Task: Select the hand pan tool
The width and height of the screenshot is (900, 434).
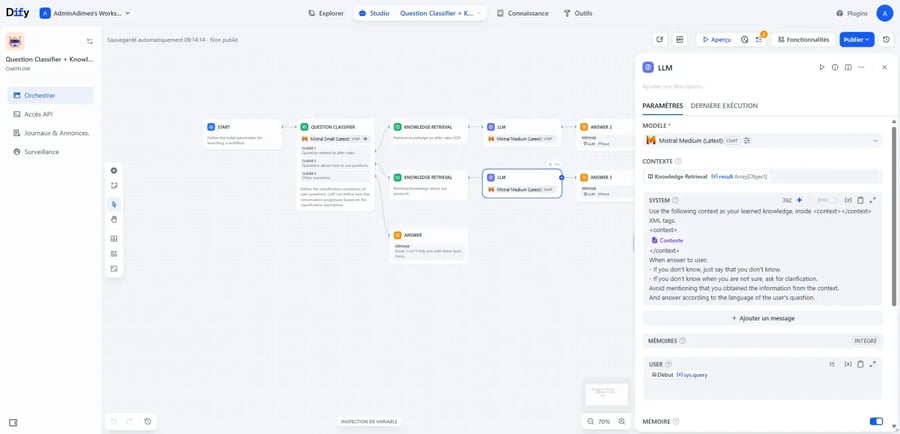Action: point(114,218)
